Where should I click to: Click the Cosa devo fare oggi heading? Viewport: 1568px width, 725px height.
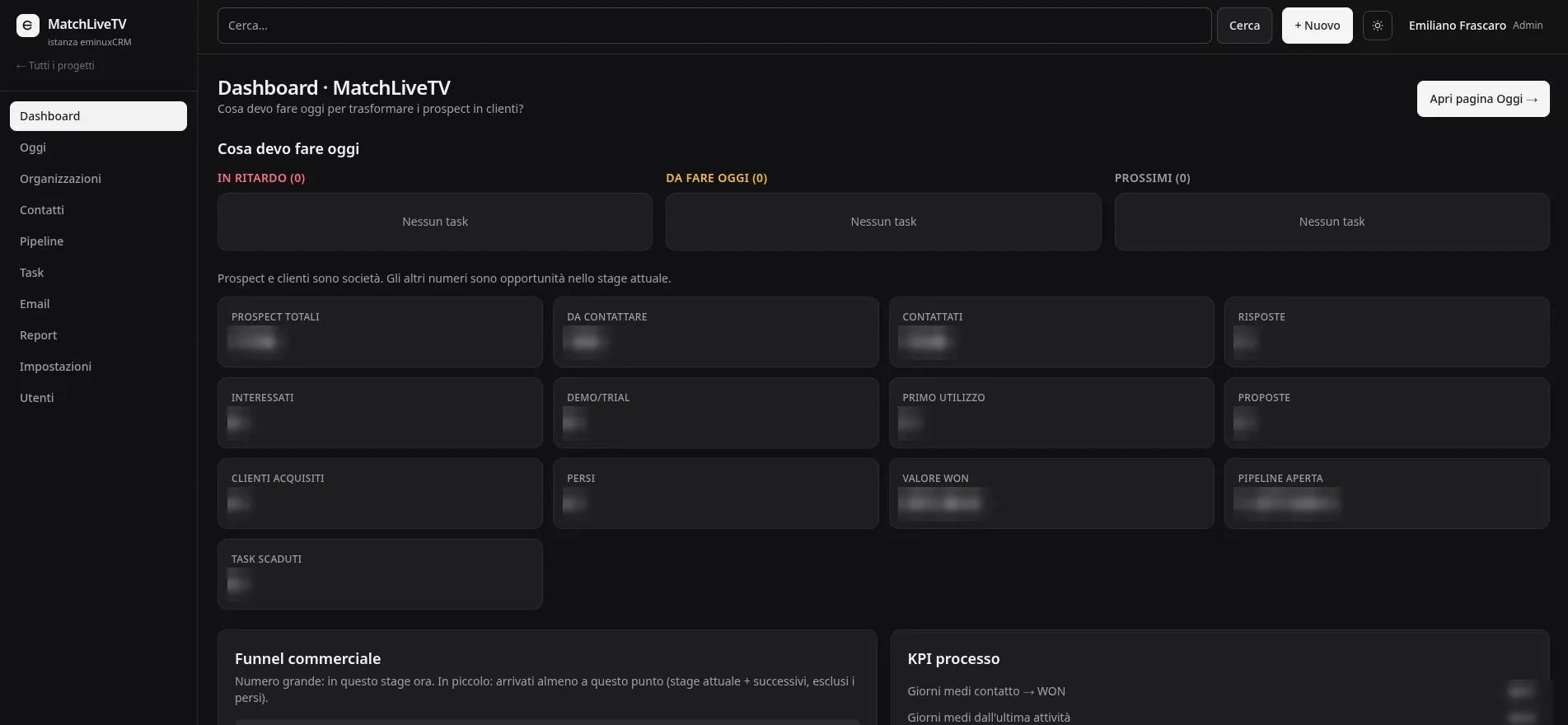tap(288, 149)
